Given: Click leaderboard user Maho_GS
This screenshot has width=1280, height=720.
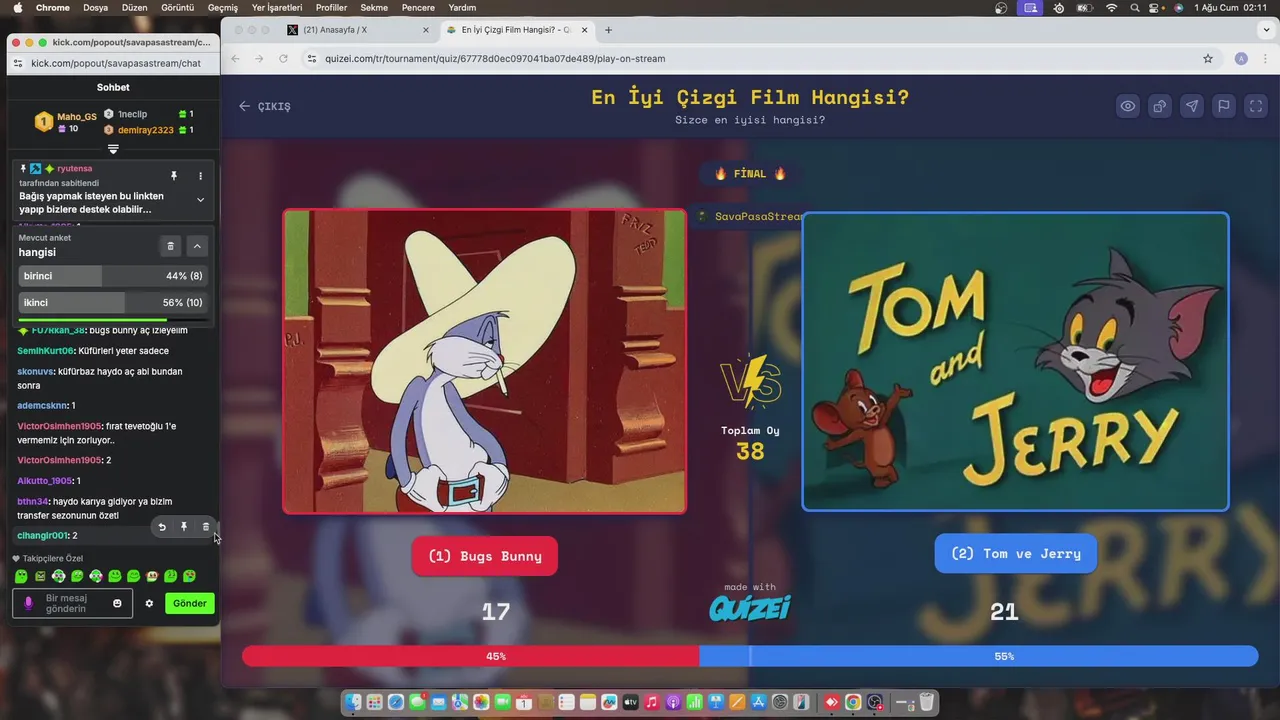Looking at the screenshot, I should tap(77, 117).
